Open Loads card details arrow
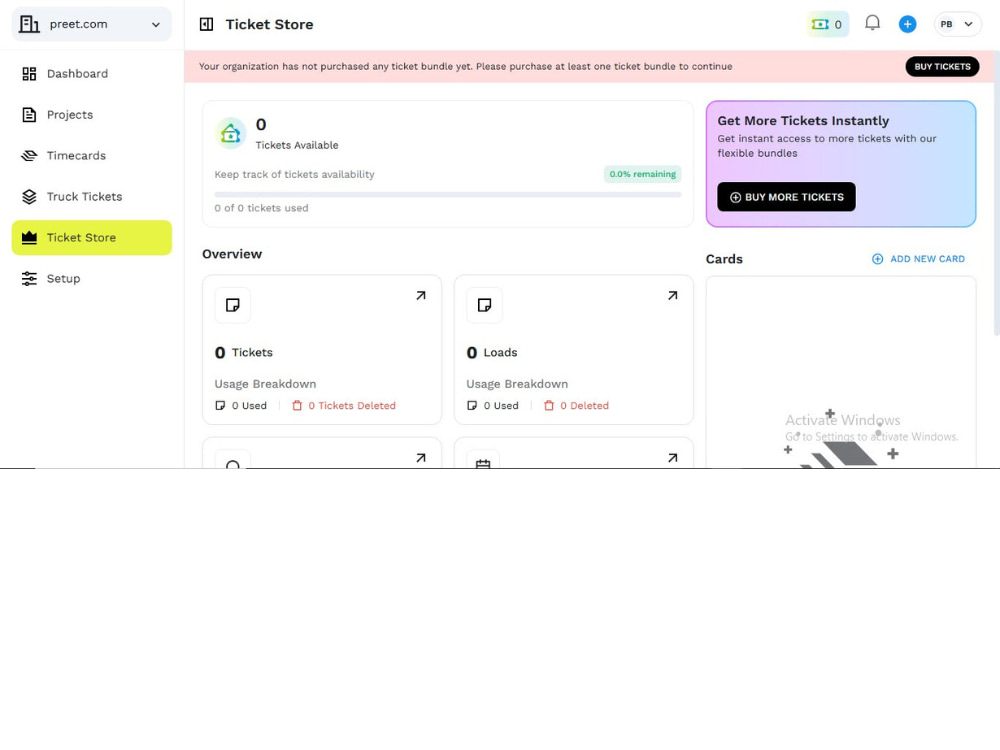Viewport: 1000px width, 750px height. [673, 296]
